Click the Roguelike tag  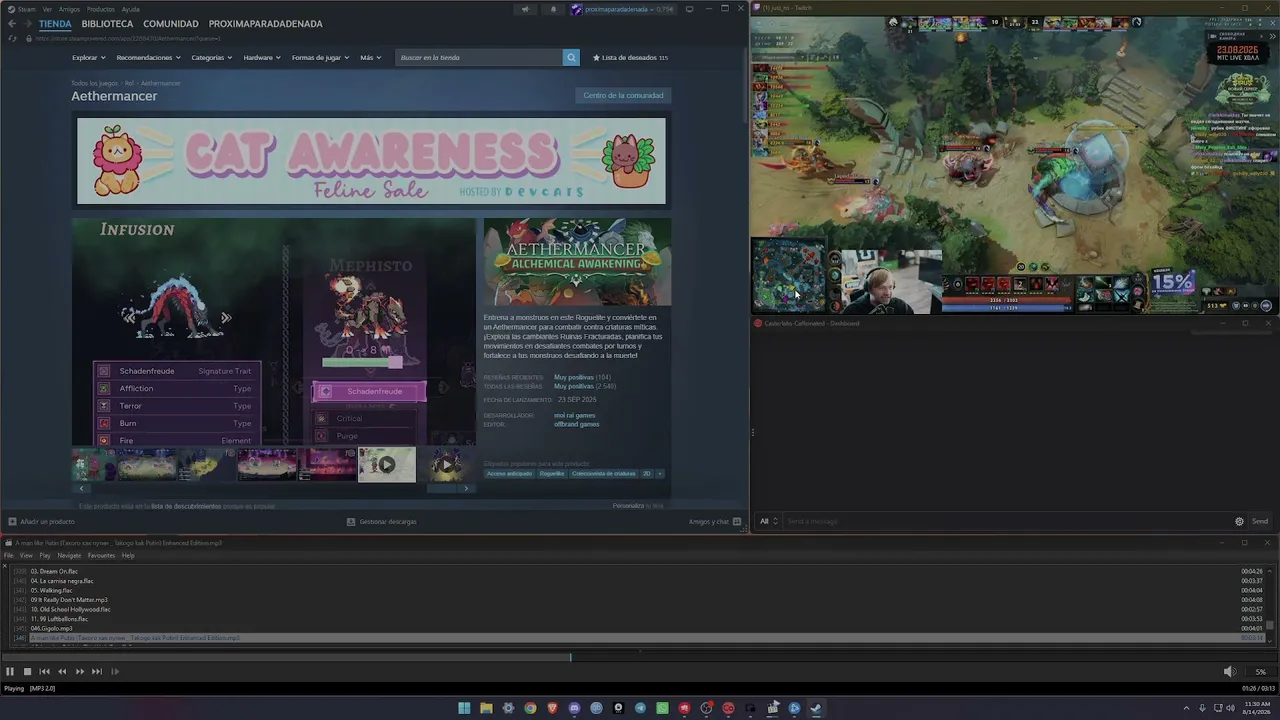coord(552,474)
